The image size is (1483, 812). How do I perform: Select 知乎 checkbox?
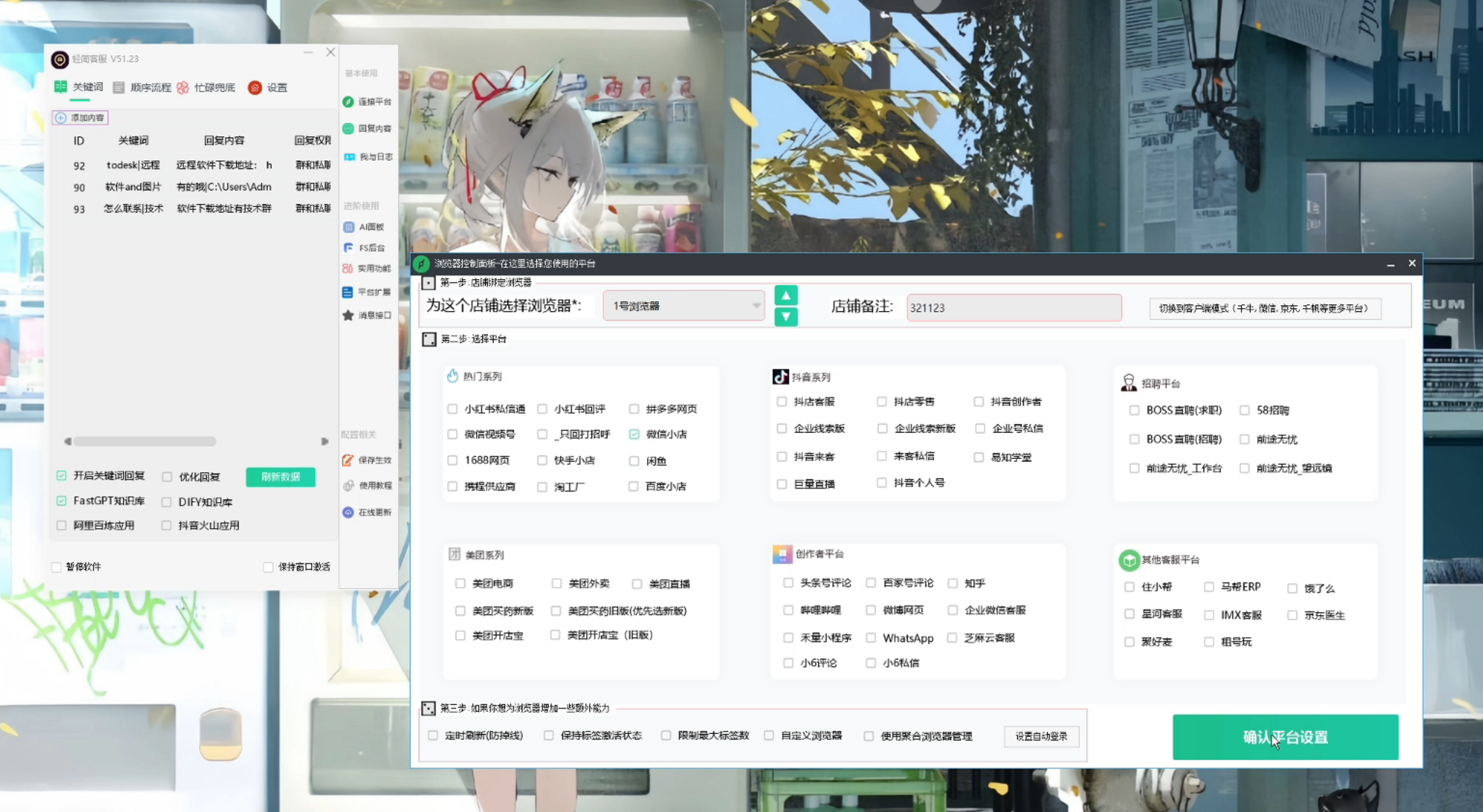click(x=953, y=584)
